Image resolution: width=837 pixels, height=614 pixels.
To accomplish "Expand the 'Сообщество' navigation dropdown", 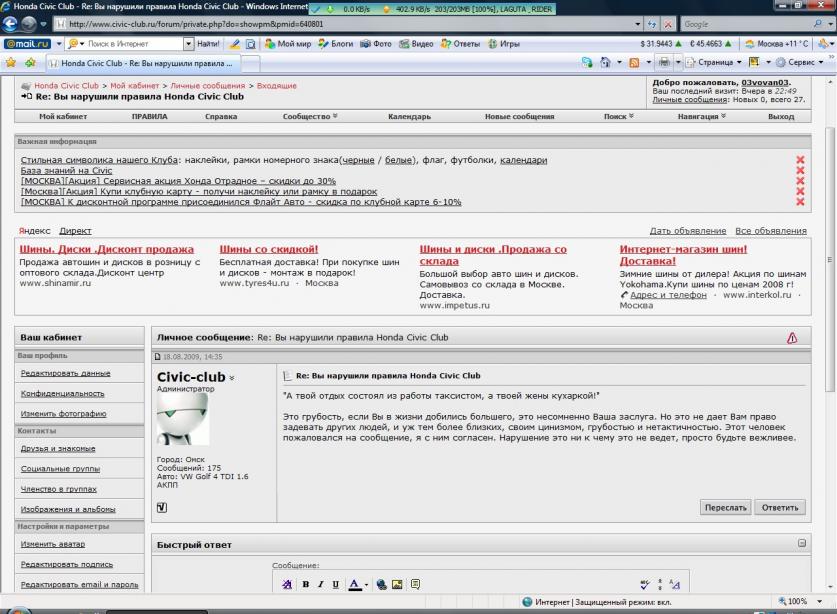I will click(x=310, y=117).
